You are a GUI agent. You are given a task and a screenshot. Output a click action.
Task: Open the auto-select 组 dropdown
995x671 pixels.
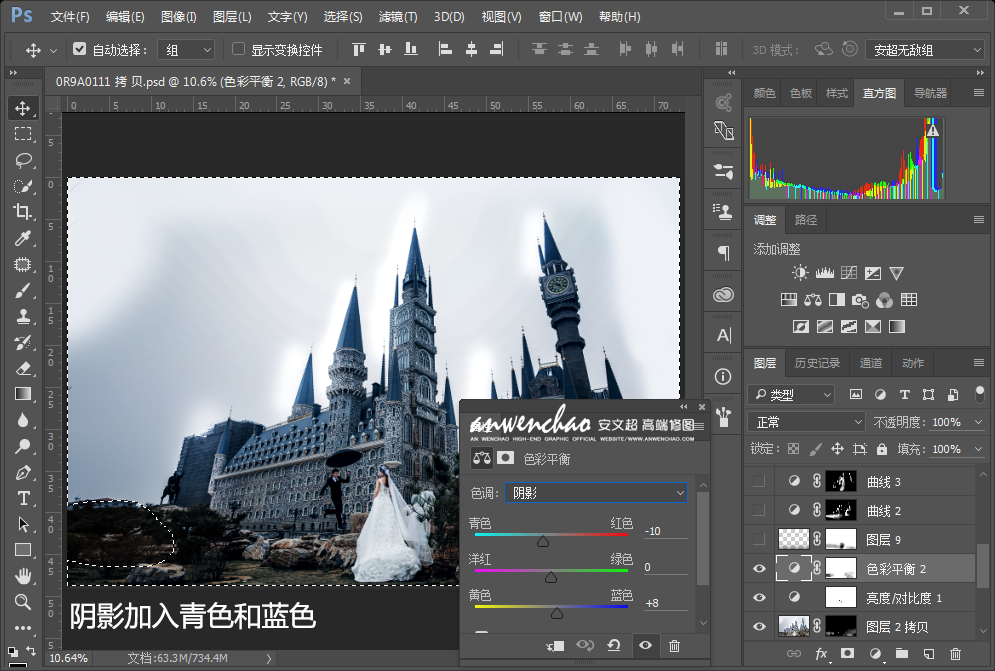[186, 50]
